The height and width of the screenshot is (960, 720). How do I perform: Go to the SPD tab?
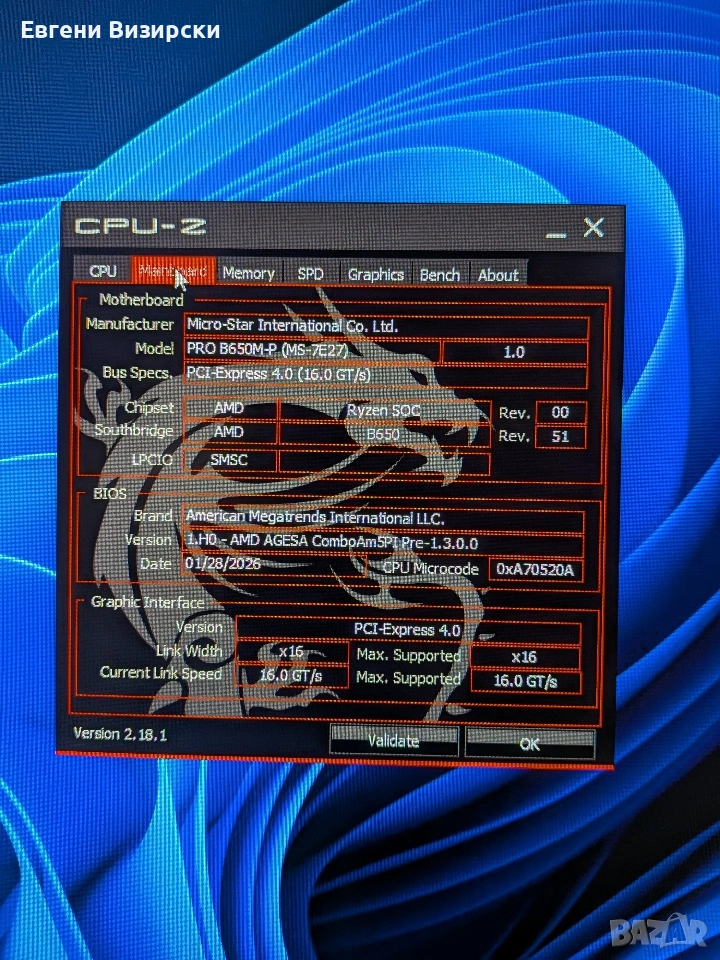pos(310,274)
